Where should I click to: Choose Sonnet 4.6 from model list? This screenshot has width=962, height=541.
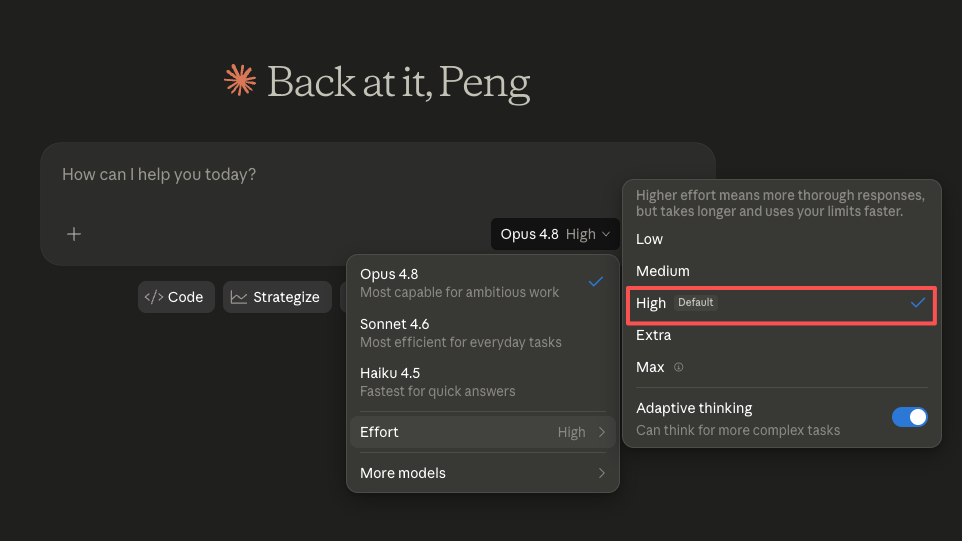(x=483, y=332)
